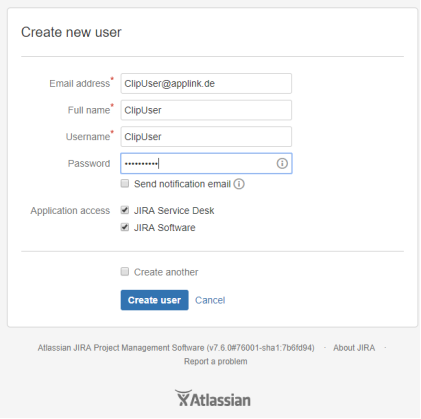The image size is (421, 419).
Task: Click the Send notification email label text
Action: pos(182,184)
